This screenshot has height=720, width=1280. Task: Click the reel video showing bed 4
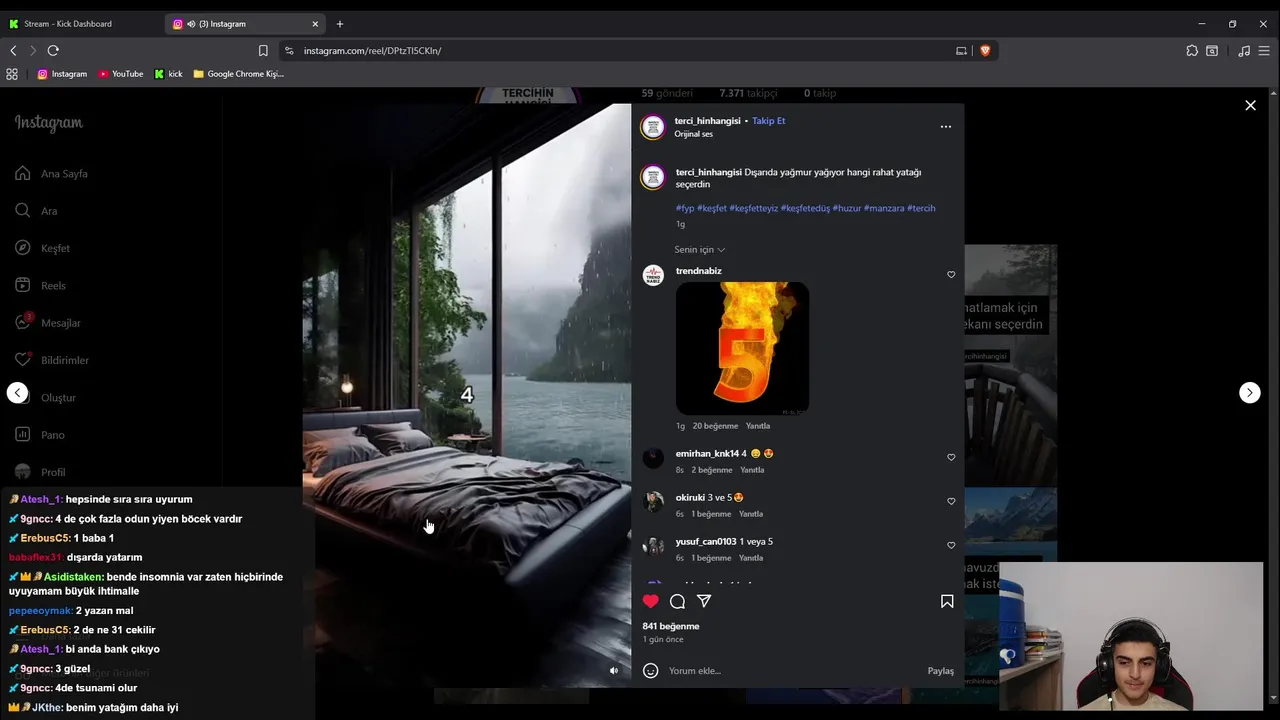[x=467, y=395]
